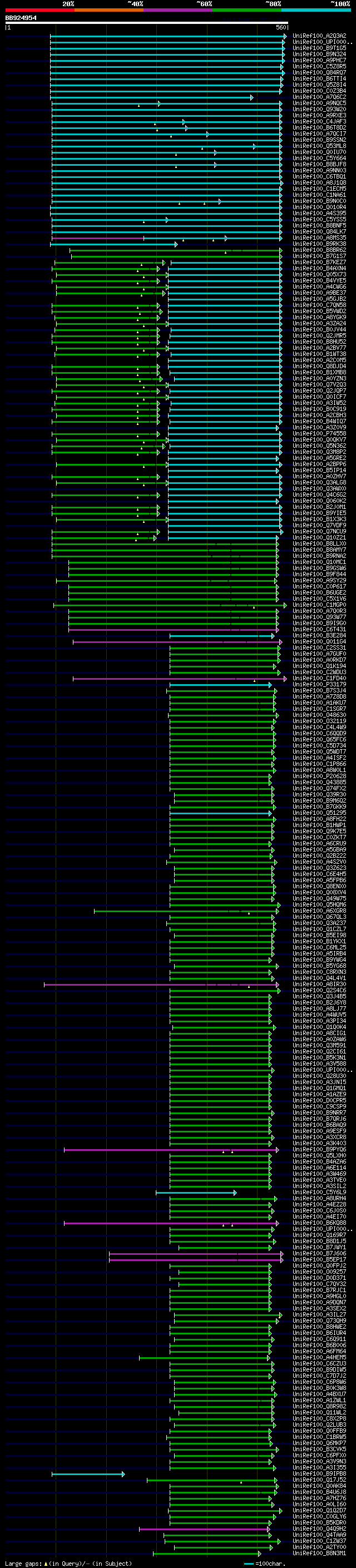This screenshot has height=1568, width=356.
Task: Click the label UniRef100_A9RXE3
Action: (x=319, y=116)
